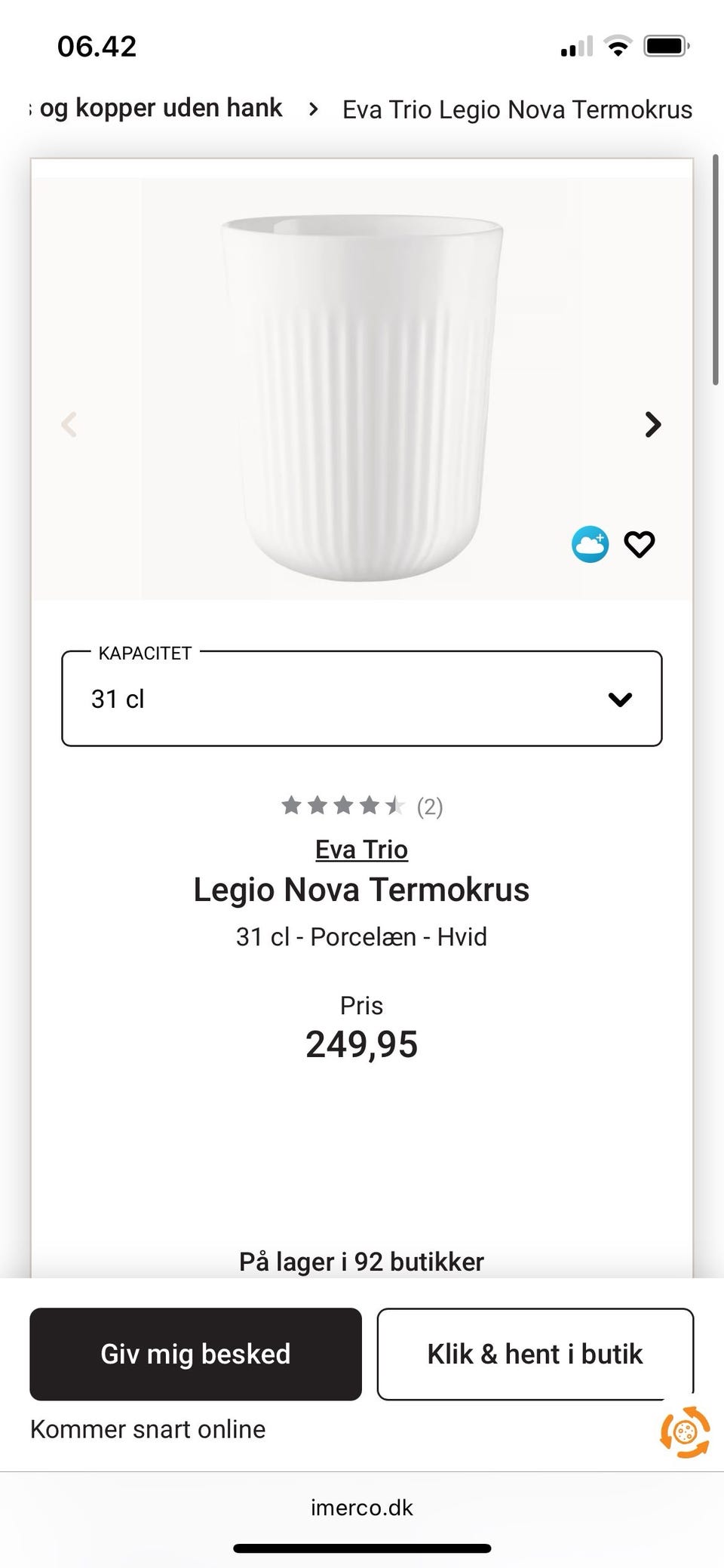Tap the battery icon in status bar
724x1568 pixels.
pyautogui.click(x=666, y=47)
